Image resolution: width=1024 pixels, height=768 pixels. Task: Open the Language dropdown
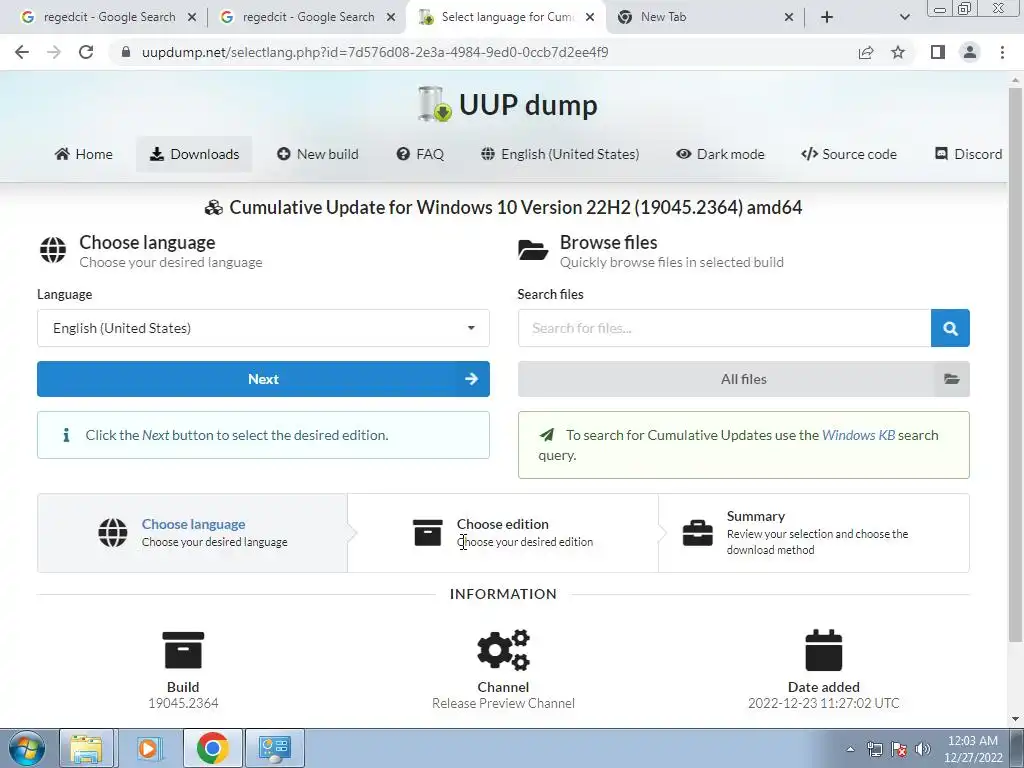point(263,328)
